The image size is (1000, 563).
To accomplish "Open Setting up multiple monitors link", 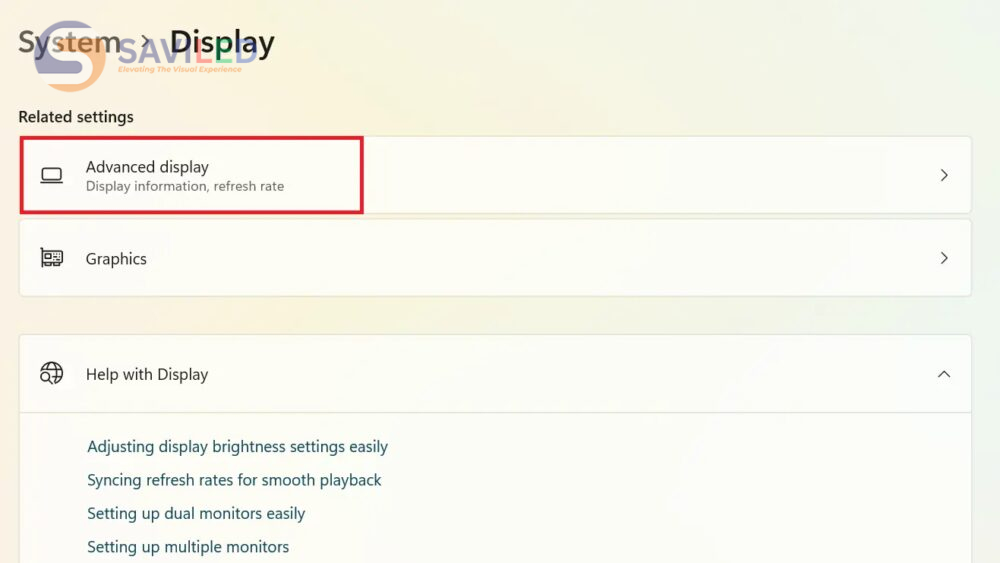I will [x=188, y=546].
